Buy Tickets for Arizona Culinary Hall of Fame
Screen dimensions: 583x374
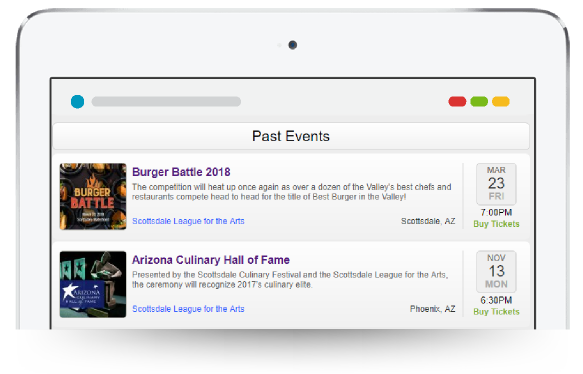coord(496,312)
